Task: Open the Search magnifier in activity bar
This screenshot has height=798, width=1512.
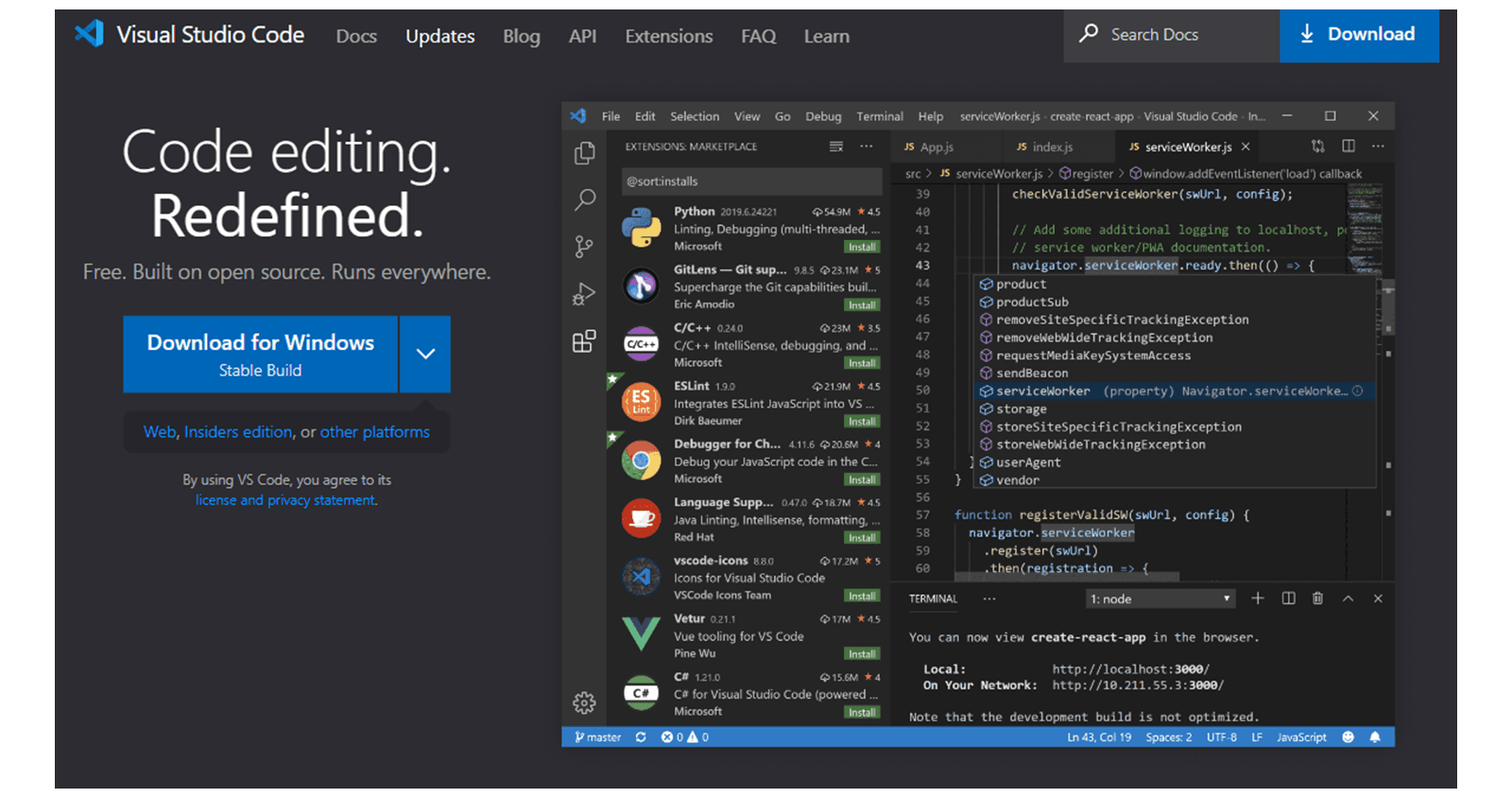Action: pos(585,199)
